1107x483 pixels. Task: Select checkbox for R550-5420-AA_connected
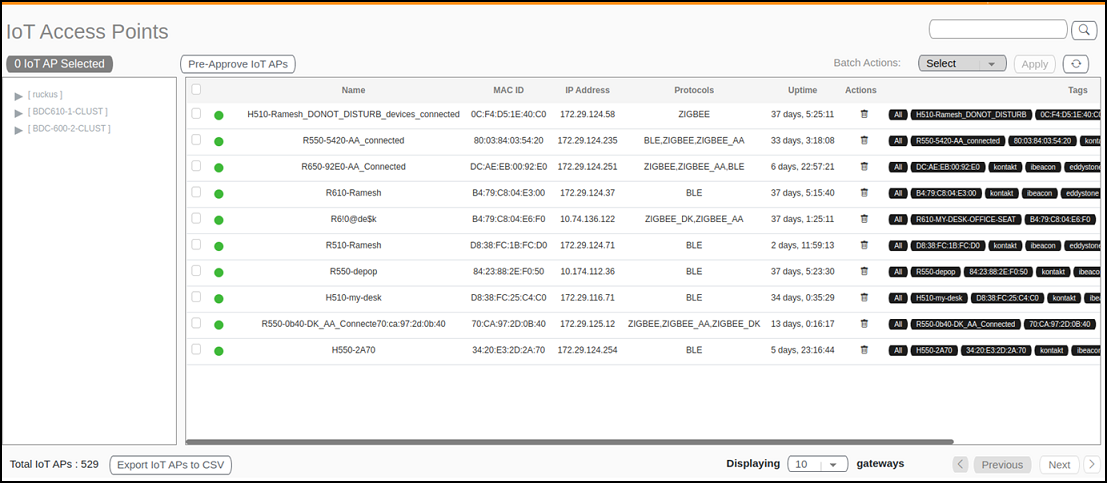pos(196,139)
